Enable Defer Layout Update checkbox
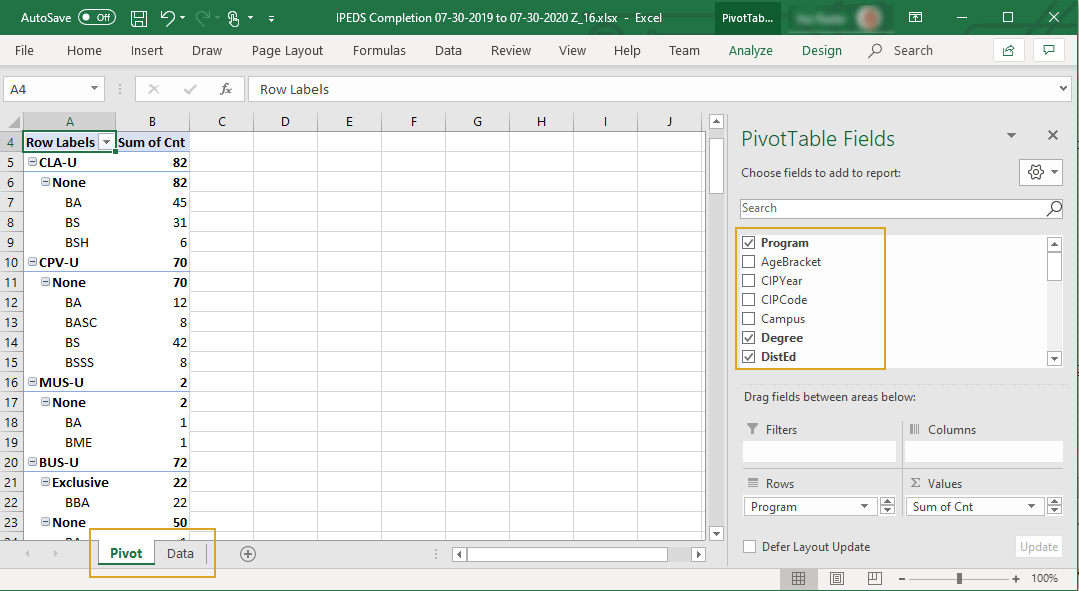This screenshot has width=1079, height=591. (x=750, y=547)
